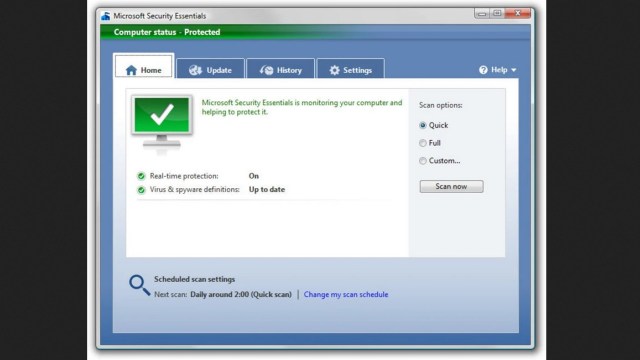This screenshot has height=360, width=640.
Task: Click the house icon on Home tab
Action: pyautogui.click(x=131, y=70)
